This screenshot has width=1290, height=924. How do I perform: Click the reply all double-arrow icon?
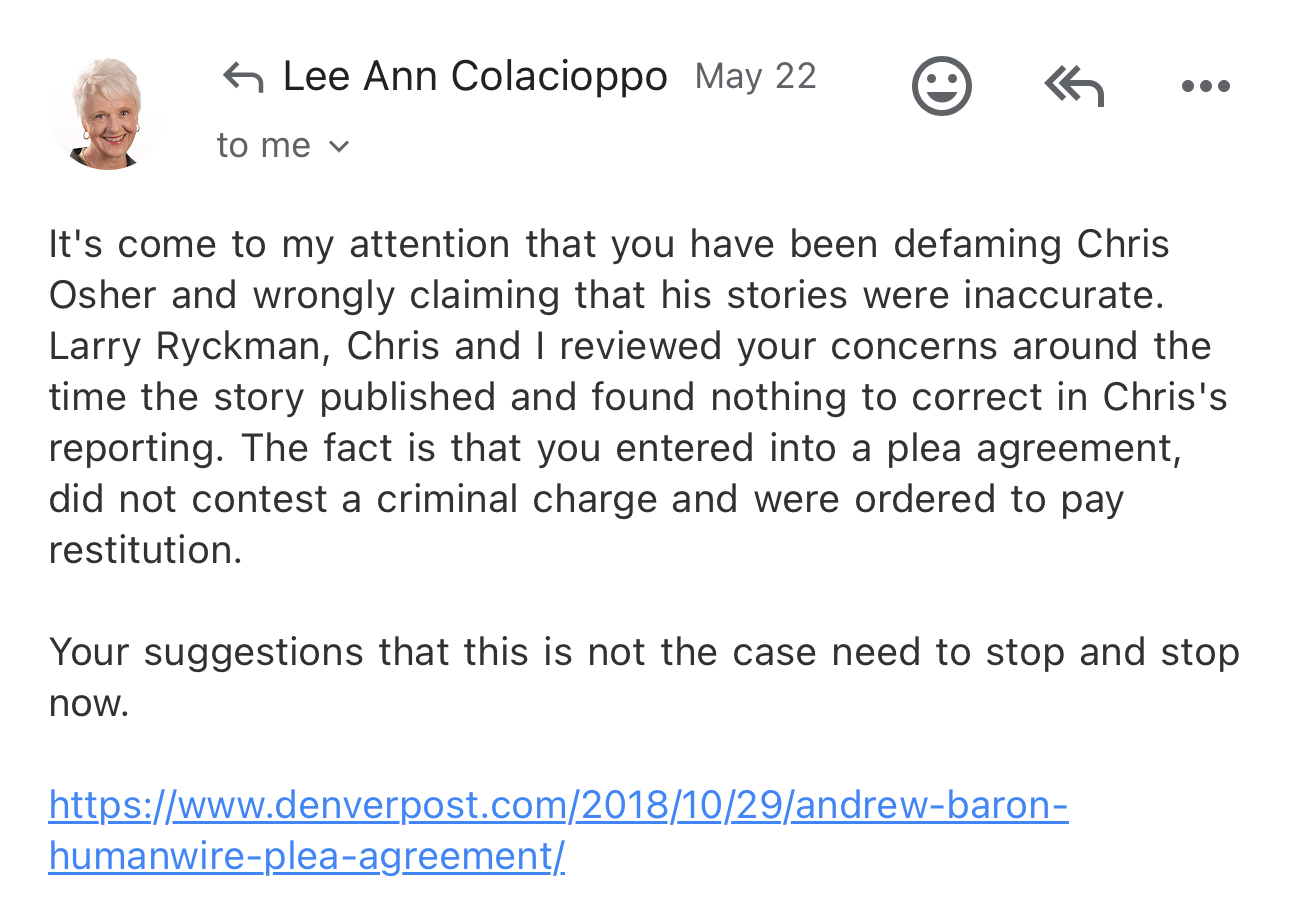coord(1074,86)
